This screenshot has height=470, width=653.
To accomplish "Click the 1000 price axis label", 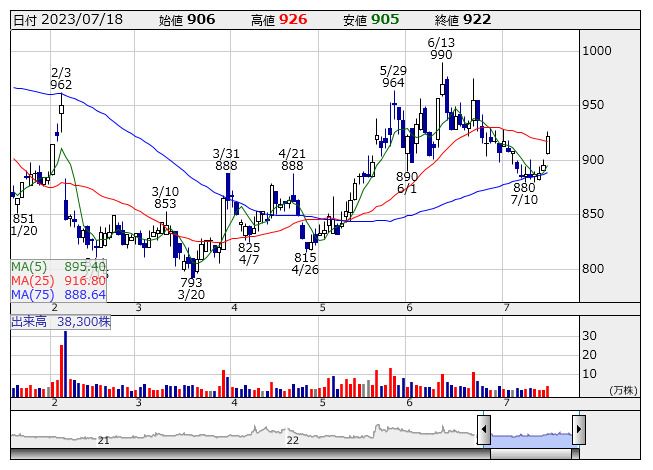I will [x=597, y=51].
